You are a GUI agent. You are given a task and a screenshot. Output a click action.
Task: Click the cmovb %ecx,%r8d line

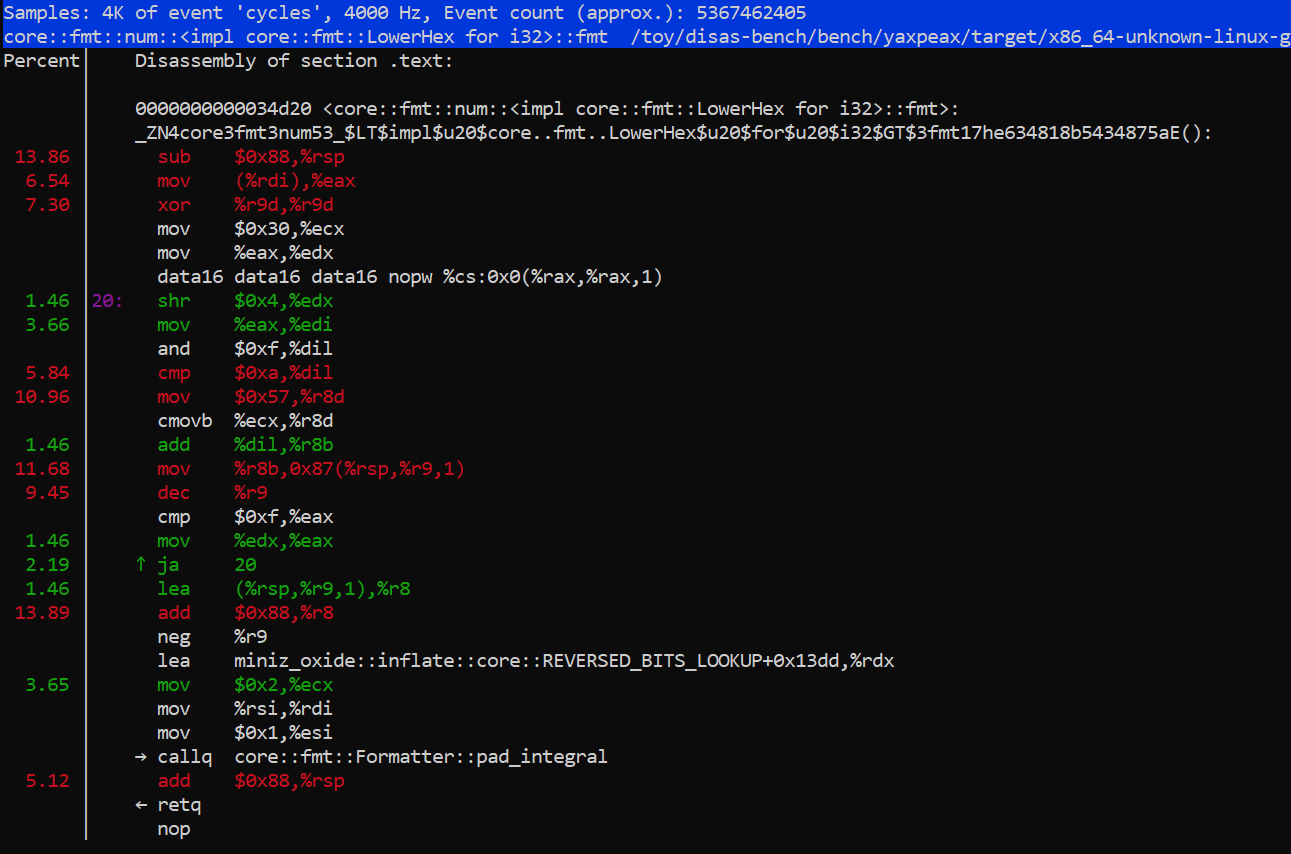coord(250,421)
